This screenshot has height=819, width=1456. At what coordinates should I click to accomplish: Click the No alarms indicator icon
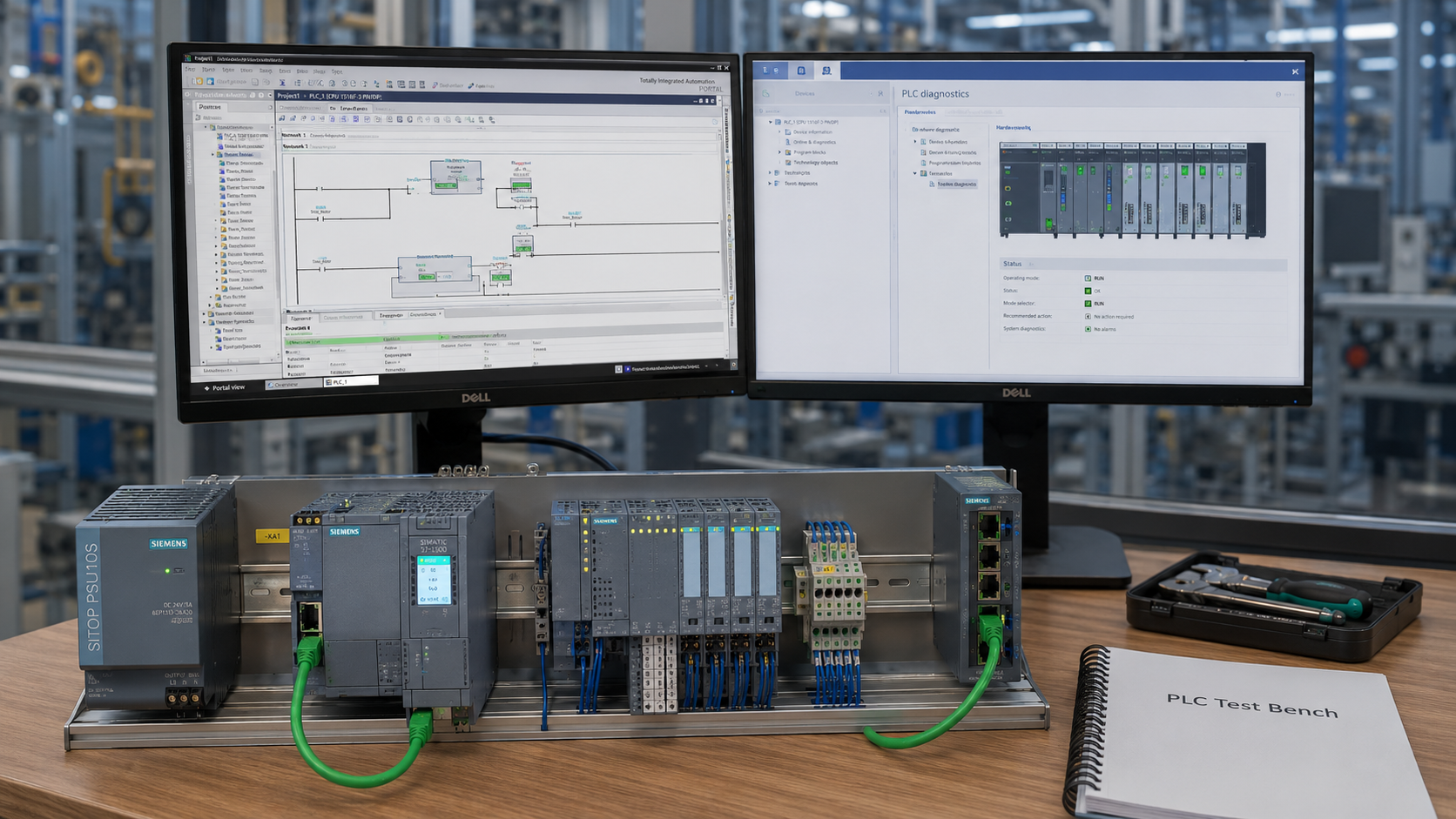pos(1088,329)
